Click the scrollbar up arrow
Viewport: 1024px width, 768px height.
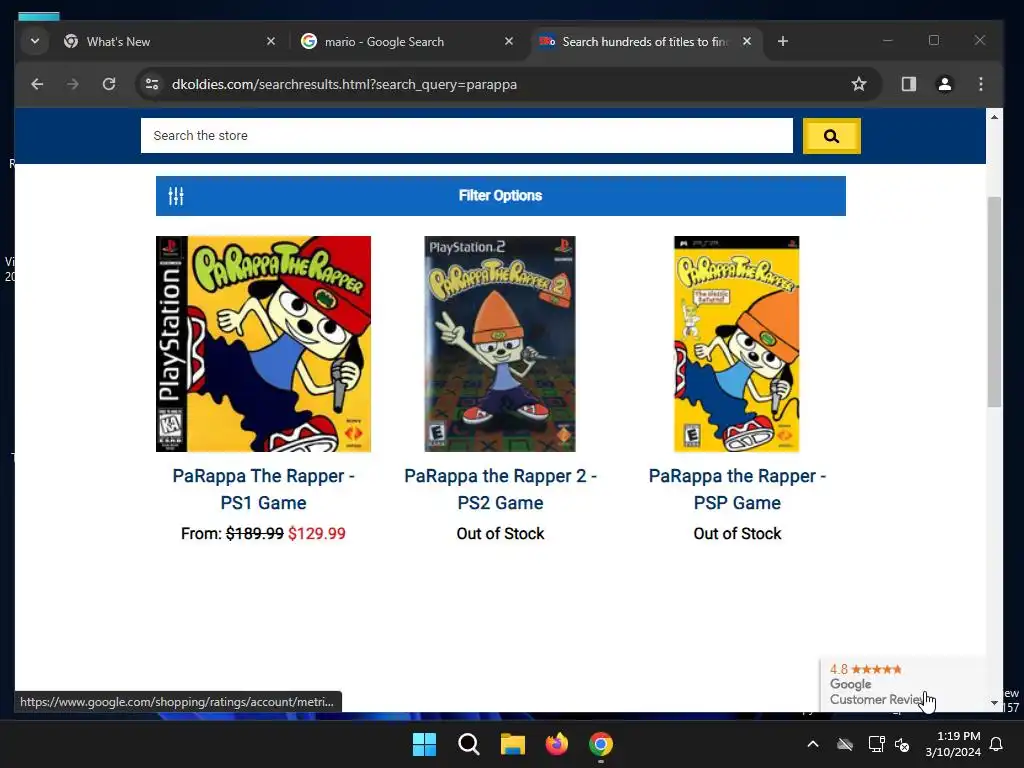click(994, 118)
